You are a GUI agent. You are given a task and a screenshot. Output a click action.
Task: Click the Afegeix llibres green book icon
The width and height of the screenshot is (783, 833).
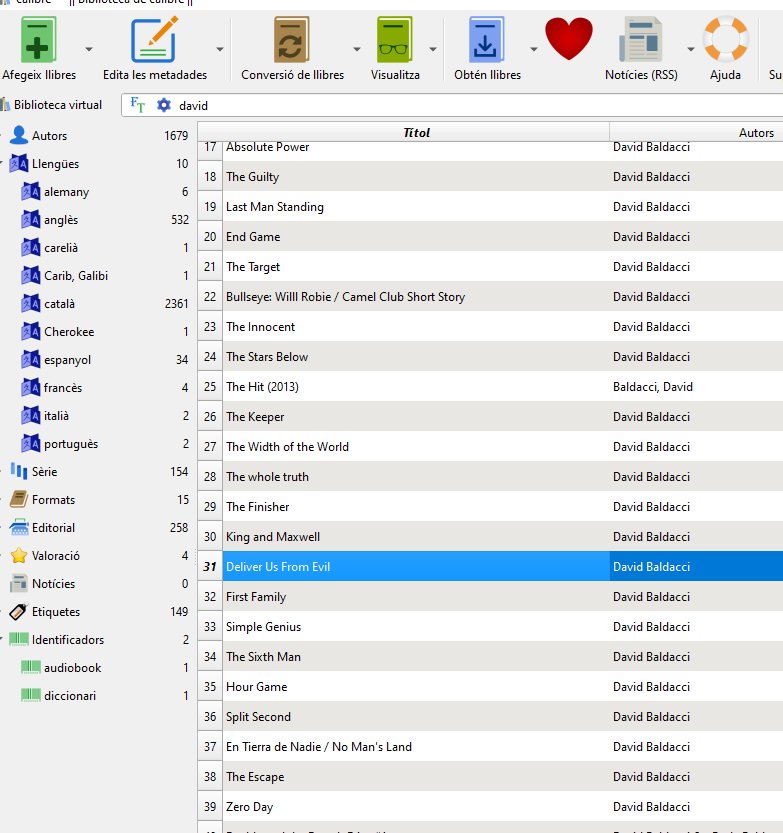click(39, 41)
